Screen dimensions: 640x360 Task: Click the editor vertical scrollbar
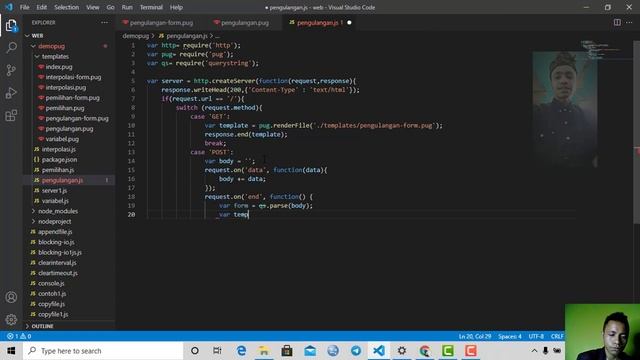(x=636, y=132)
